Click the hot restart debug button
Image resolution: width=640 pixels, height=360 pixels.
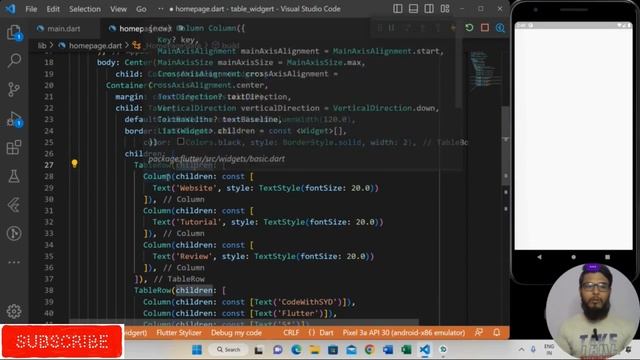[x=469, y=28]
